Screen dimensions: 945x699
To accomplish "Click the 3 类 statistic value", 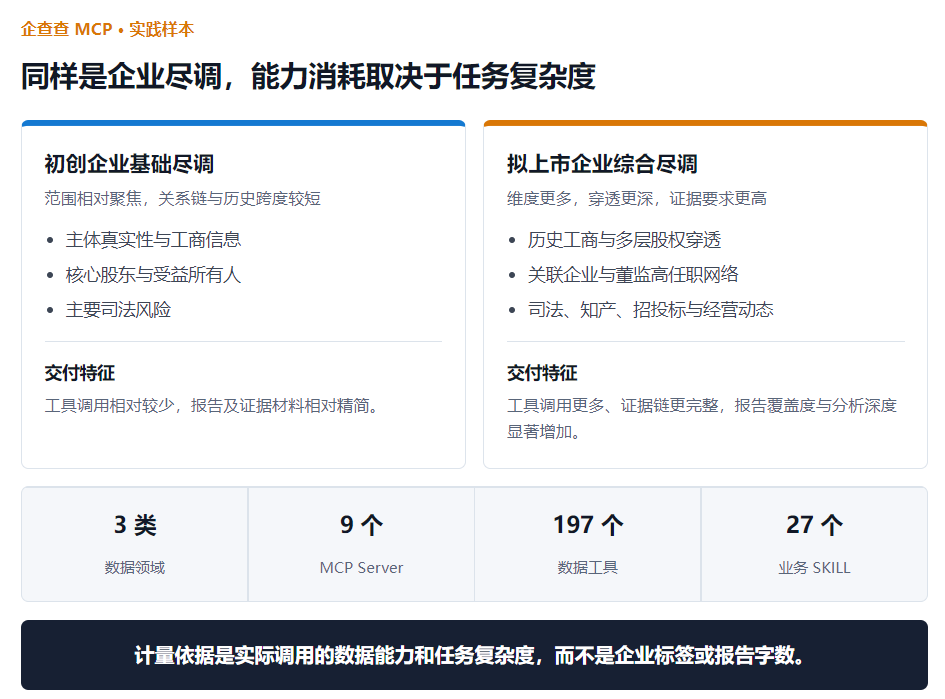I will pyautogui.click(x=135, y=525).
